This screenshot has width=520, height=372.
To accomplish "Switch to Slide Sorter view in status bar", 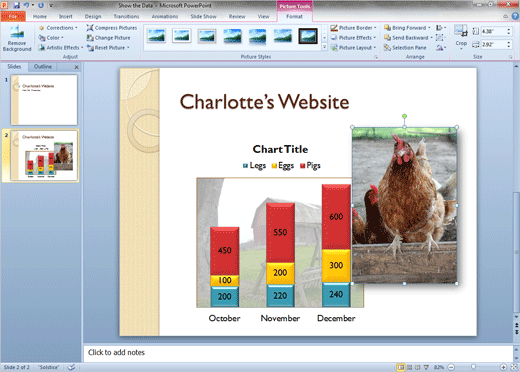I will point(409,367).
